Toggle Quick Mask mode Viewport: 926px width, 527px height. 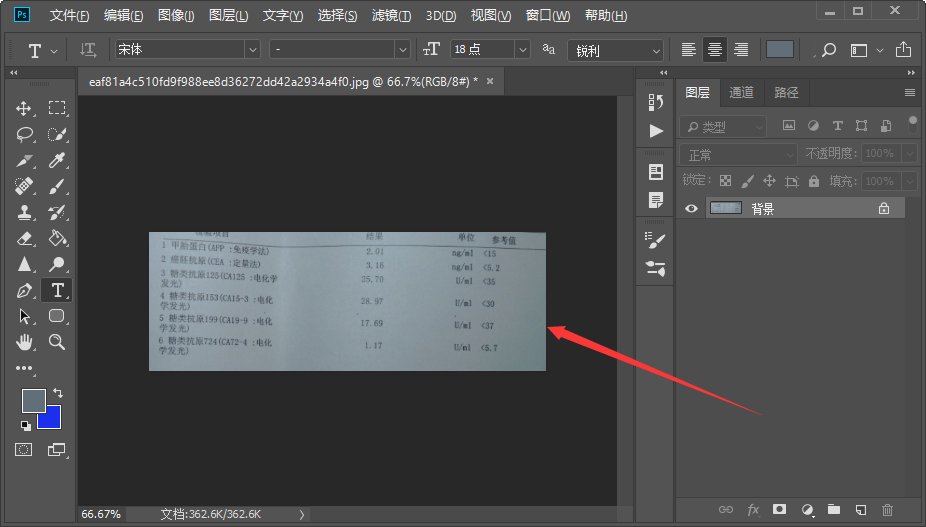click(24, 450)
